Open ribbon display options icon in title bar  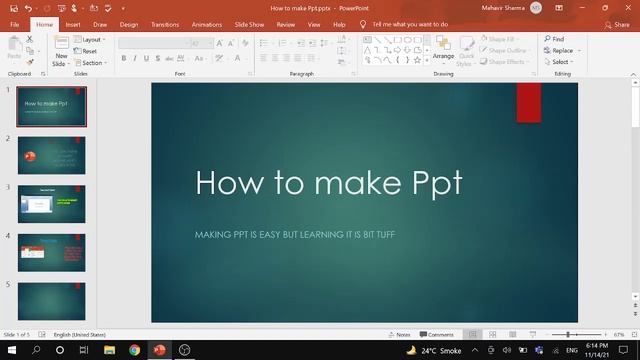click(559, 8)
